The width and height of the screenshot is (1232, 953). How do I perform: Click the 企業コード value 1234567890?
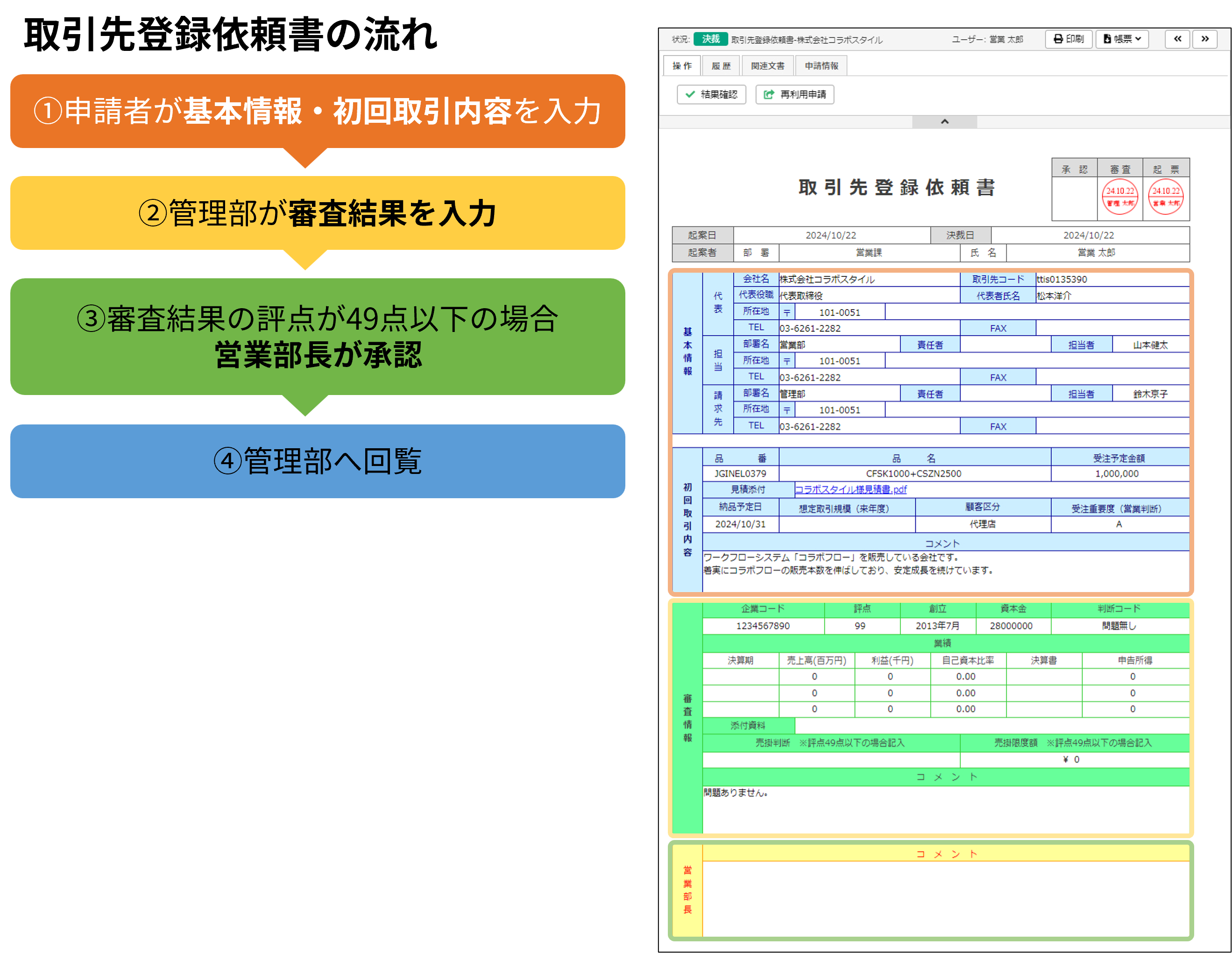(x=763, y=626)
